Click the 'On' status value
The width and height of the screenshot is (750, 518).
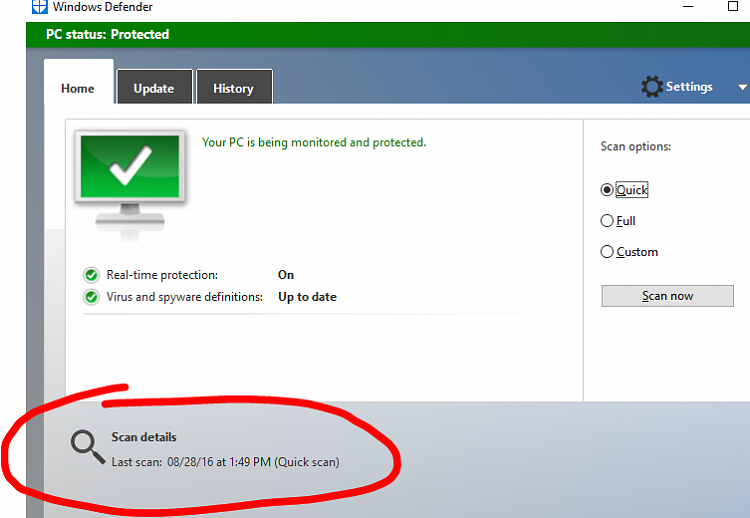(x=286, y=275)
